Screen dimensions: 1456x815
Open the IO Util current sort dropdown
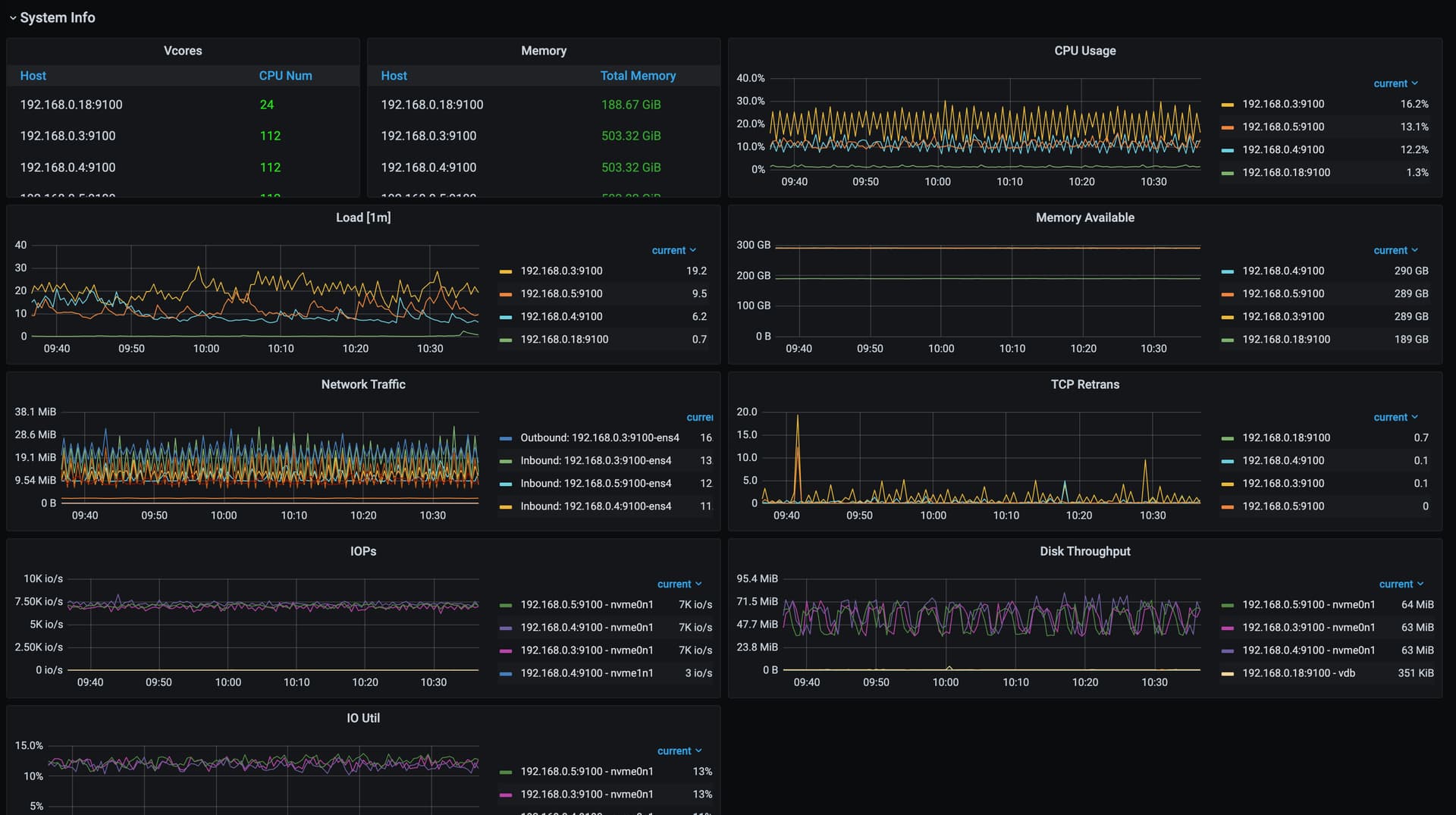tap(679, 751)
